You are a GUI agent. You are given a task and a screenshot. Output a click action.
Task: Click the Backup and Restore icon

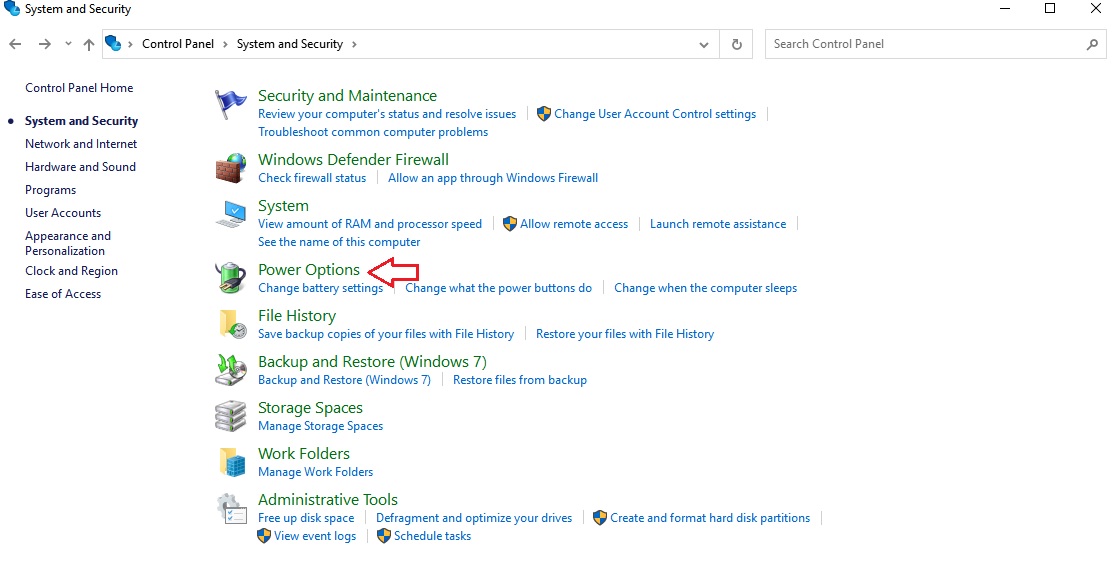tap(230, 370)
